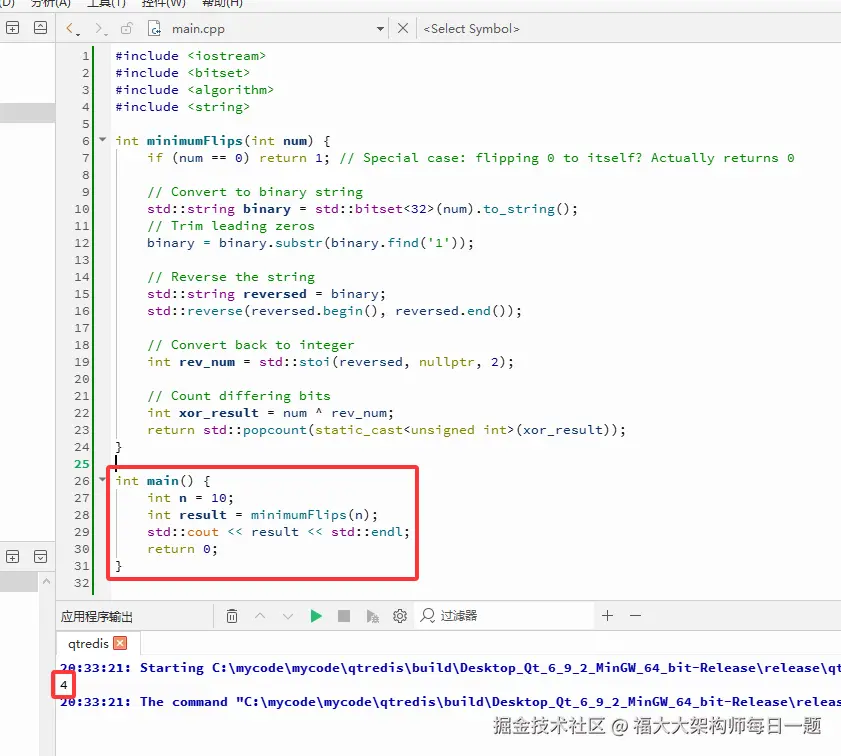Click the previous-item up arrow in output toolbar
841x756 pixels.
[260, 616]
